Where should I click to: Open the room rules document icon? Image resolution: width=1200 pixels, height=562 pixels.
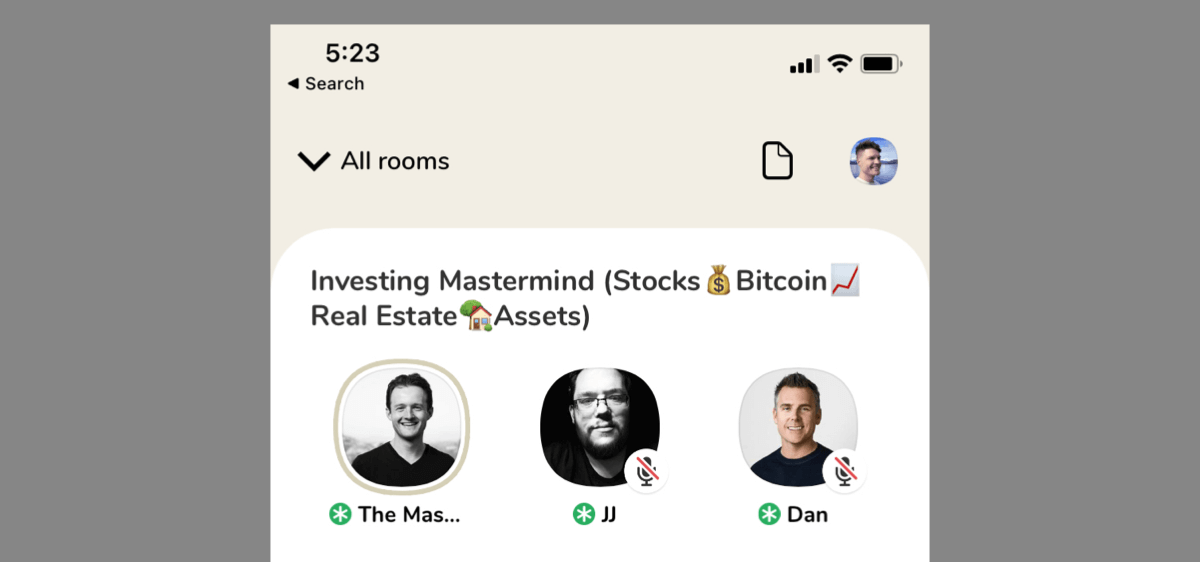click(777, 161)
